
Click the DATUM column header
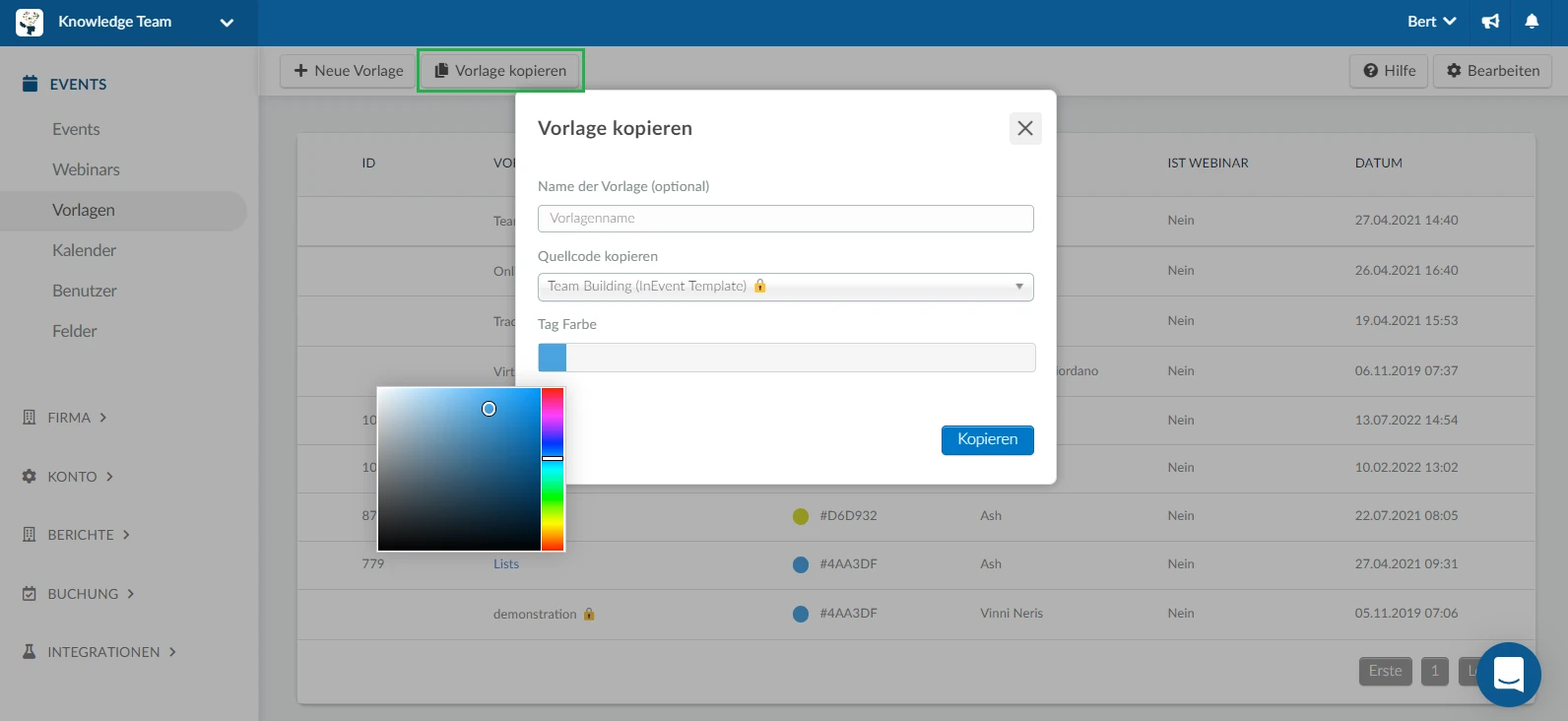click(1379, 164)
